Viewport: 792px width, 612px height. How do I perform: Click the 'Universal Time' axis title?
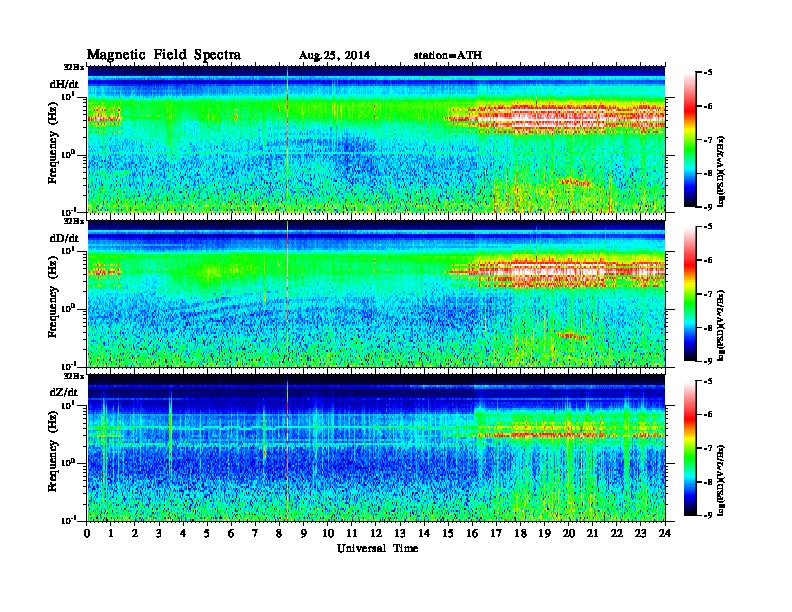(x=377, y=548)
